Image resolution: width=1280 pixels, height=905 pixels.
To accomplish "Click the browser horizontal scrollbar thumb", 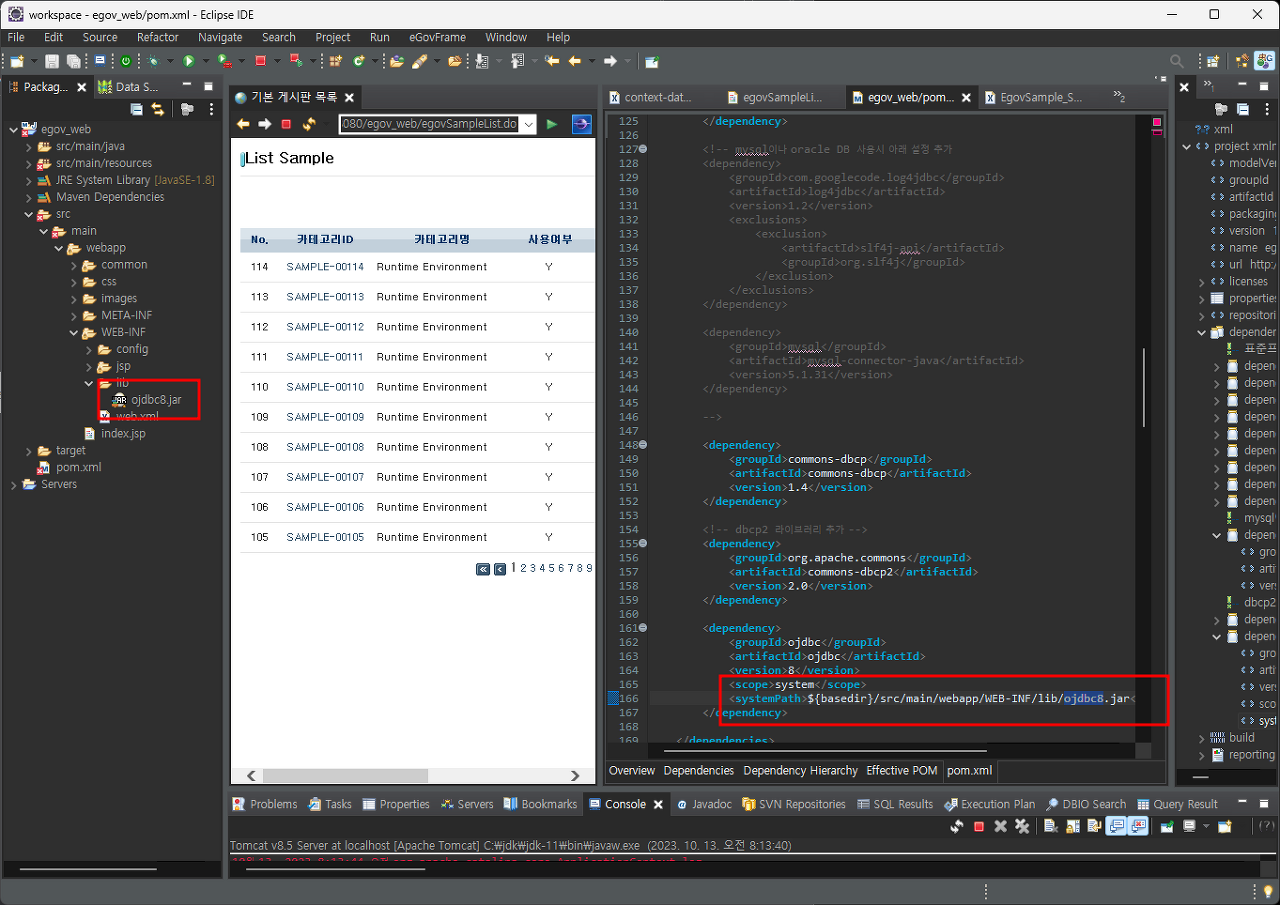I will click(x=345, y=776).
